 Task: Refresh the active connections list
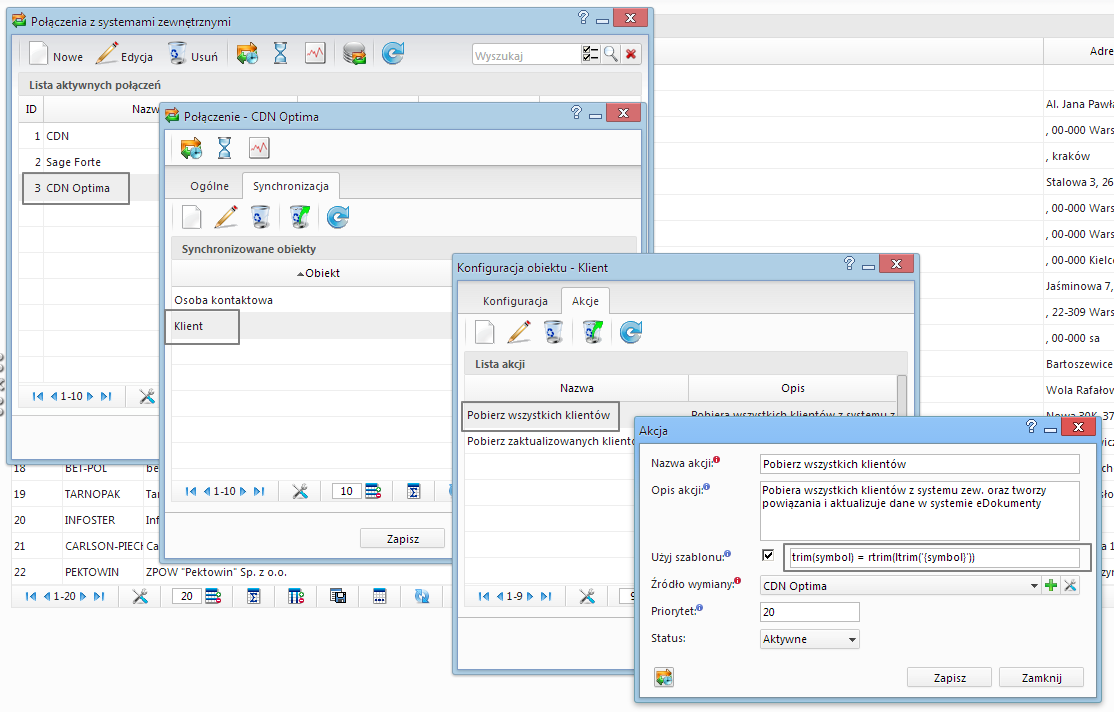(x=393, y=53)
